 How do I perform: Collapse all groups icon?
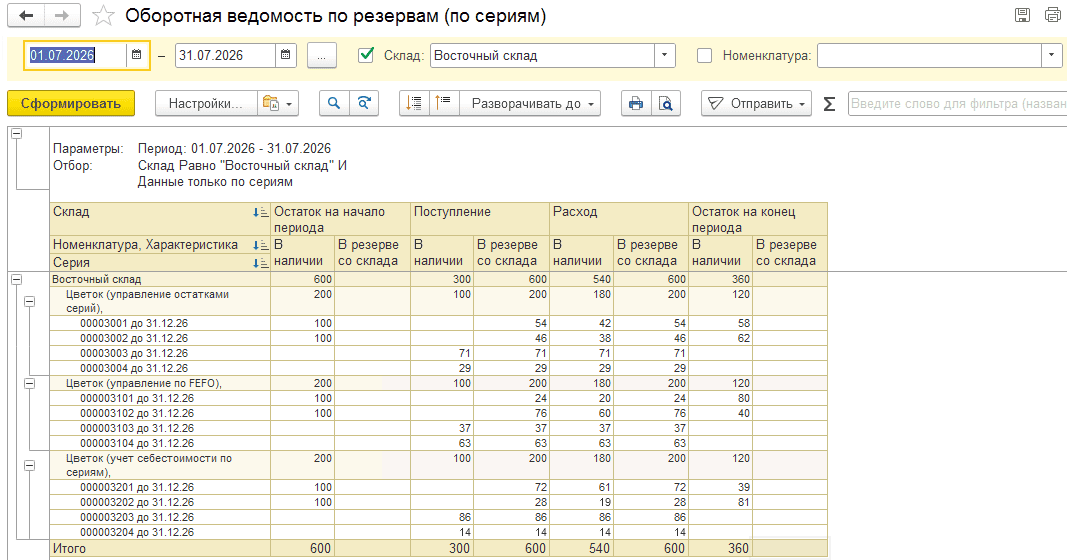(x=444, y=103)
